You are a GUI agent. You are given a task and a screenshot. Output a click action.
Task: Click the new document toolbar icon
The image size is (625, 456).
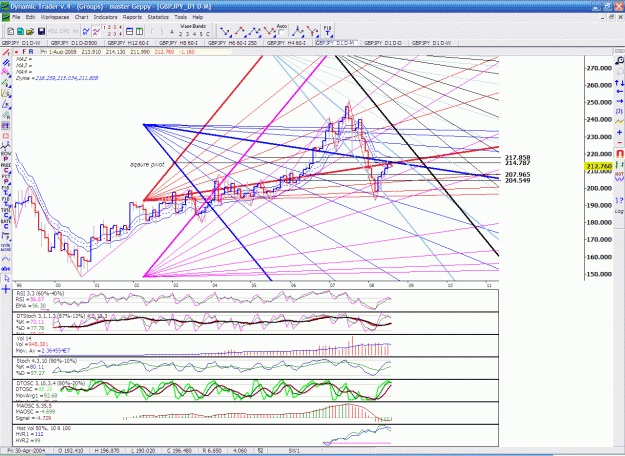[x=11, y=31]
